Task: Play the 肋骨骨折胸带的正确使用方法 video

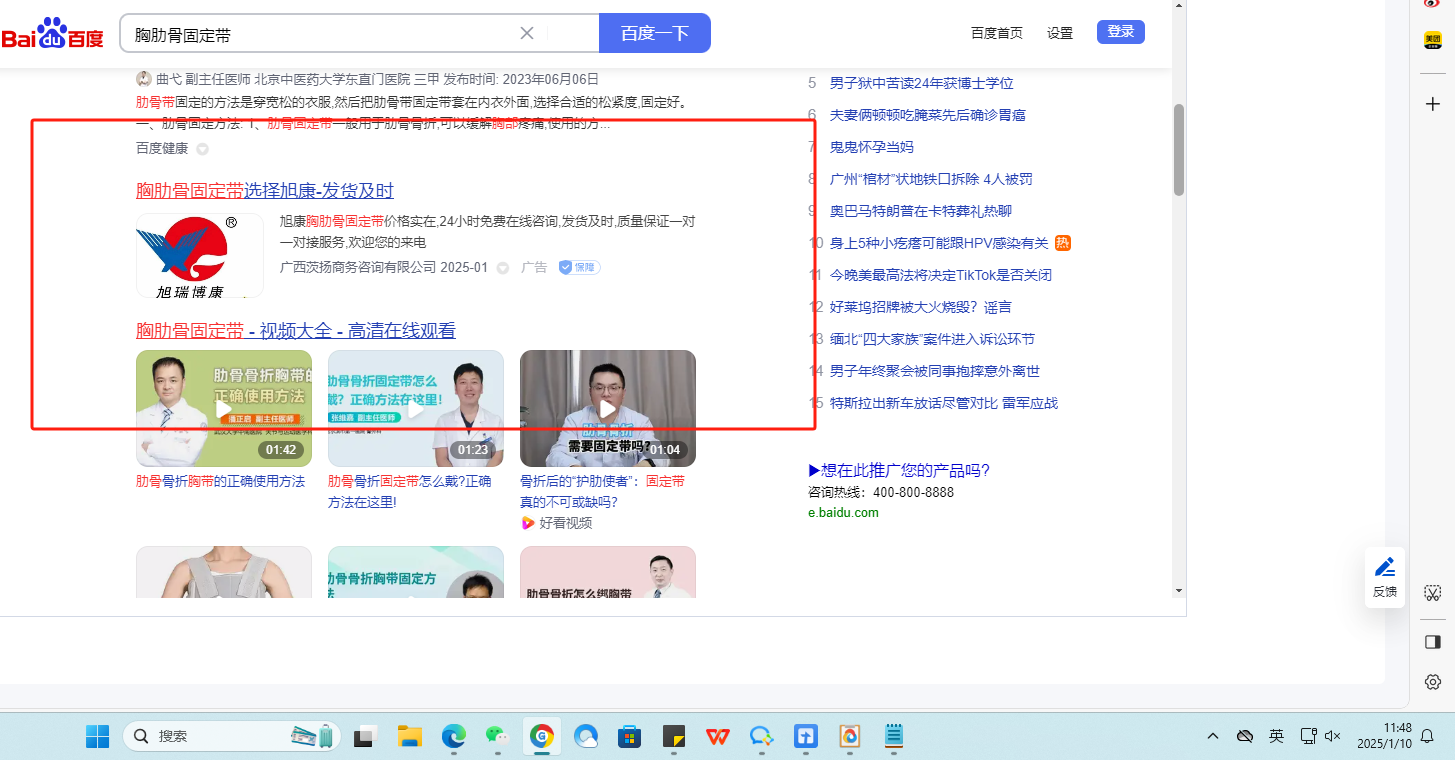Action: pos(224,408)
